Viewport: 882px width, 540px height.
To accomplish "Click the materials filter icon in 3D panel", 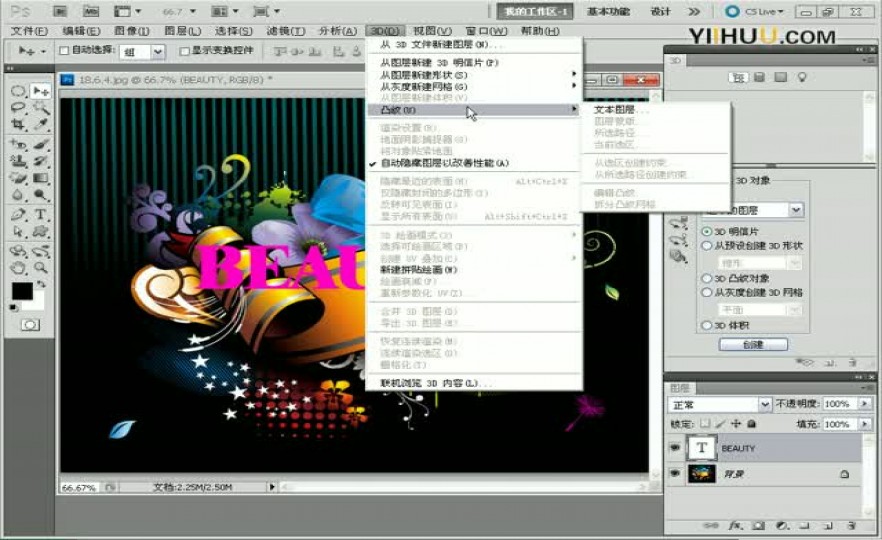I will 780,77.
